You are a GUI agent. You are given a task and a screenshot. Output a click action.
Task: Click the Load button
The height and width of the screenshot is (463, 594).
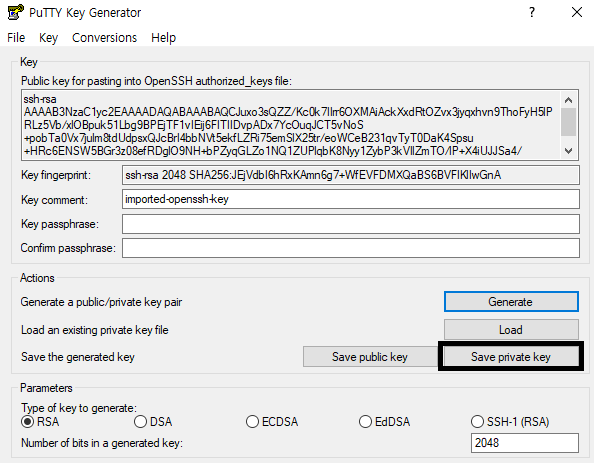[511, 330]
